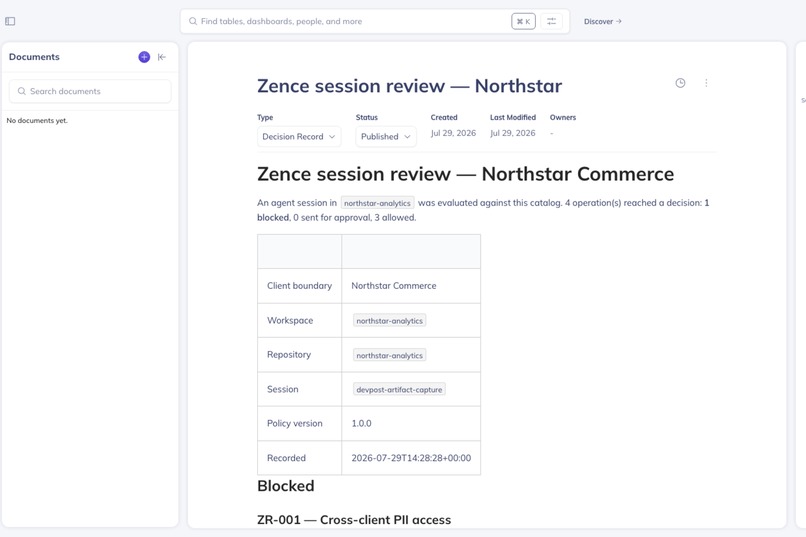Viewport: 806px width, 537px height.
Task: Click the Recorded row label
Action: 286,458
